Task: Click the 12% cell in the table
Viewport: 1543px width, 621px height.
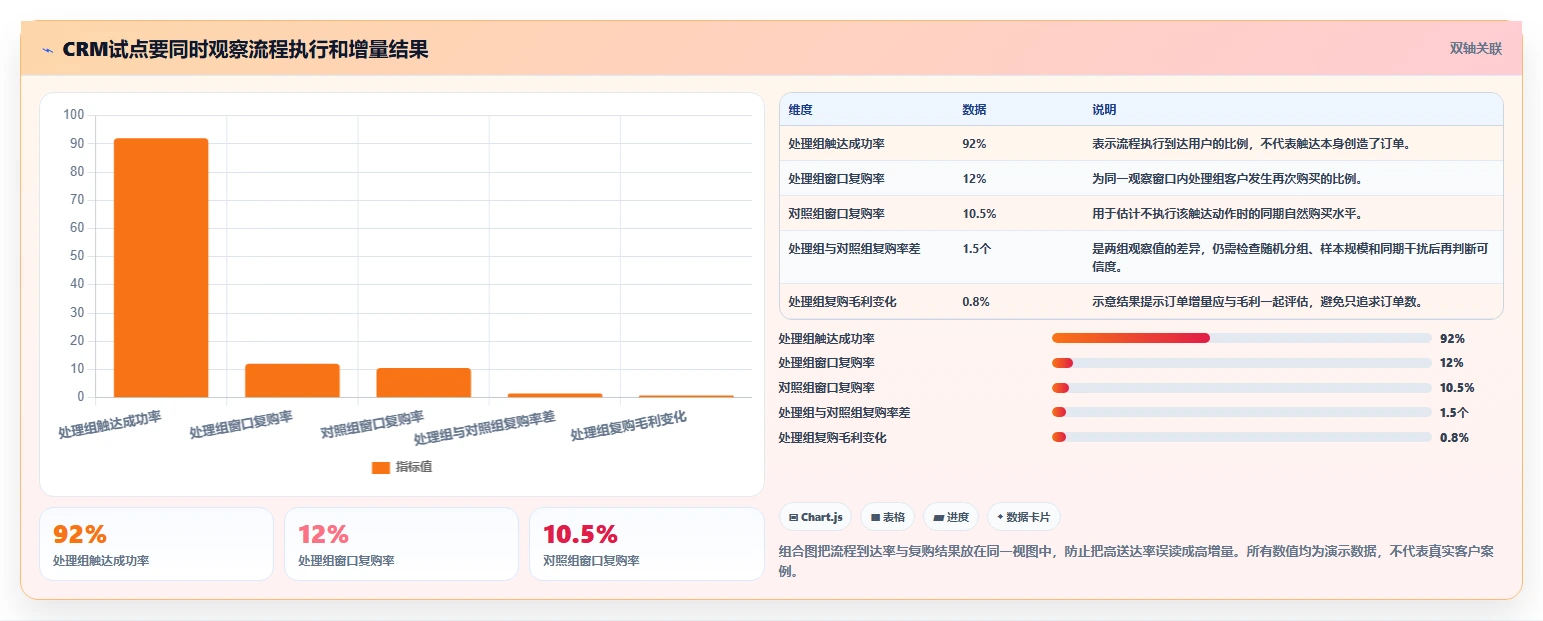Action: pyautogui.click(x=974, y=179)
